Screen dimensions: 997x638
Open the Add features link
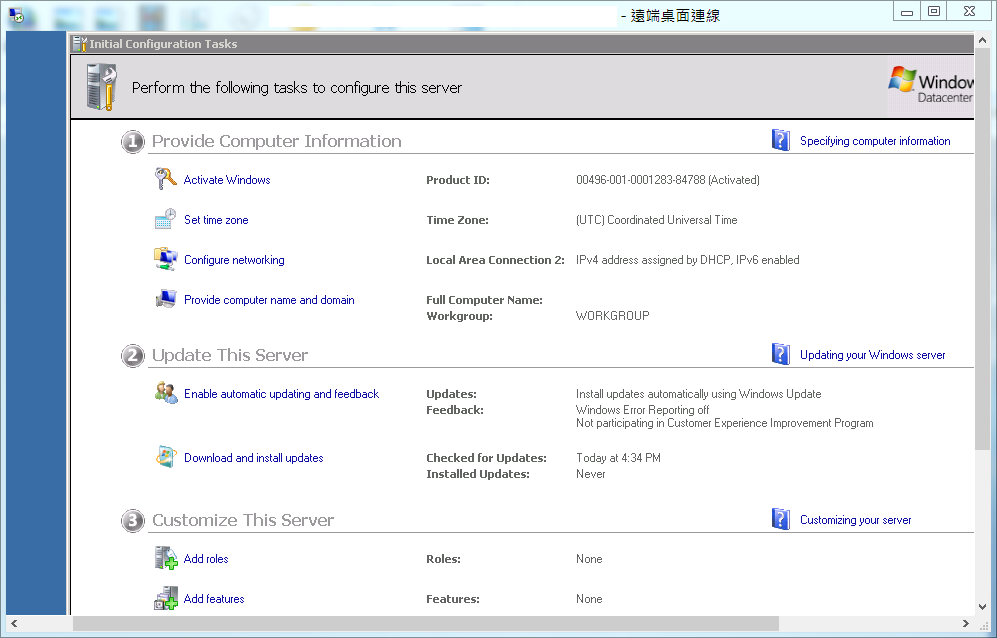[x=214, y=599]
